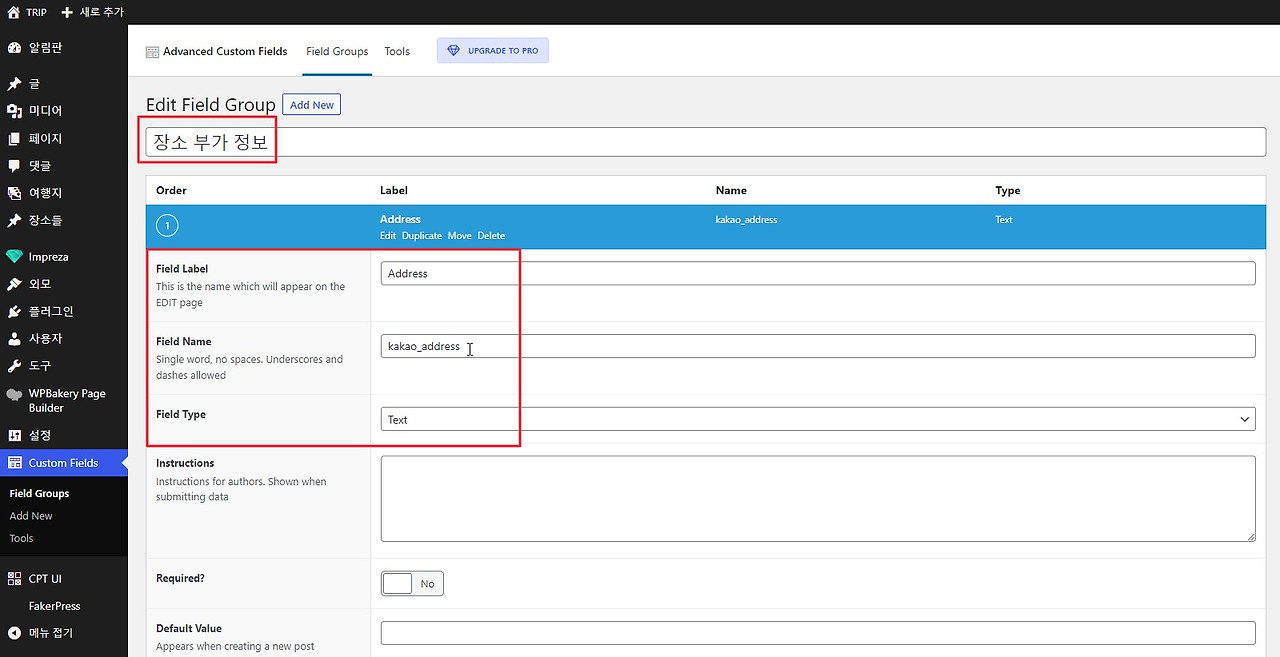Click the Field Label input containing Address
The image size is (1280, 657).
point(818,273)
